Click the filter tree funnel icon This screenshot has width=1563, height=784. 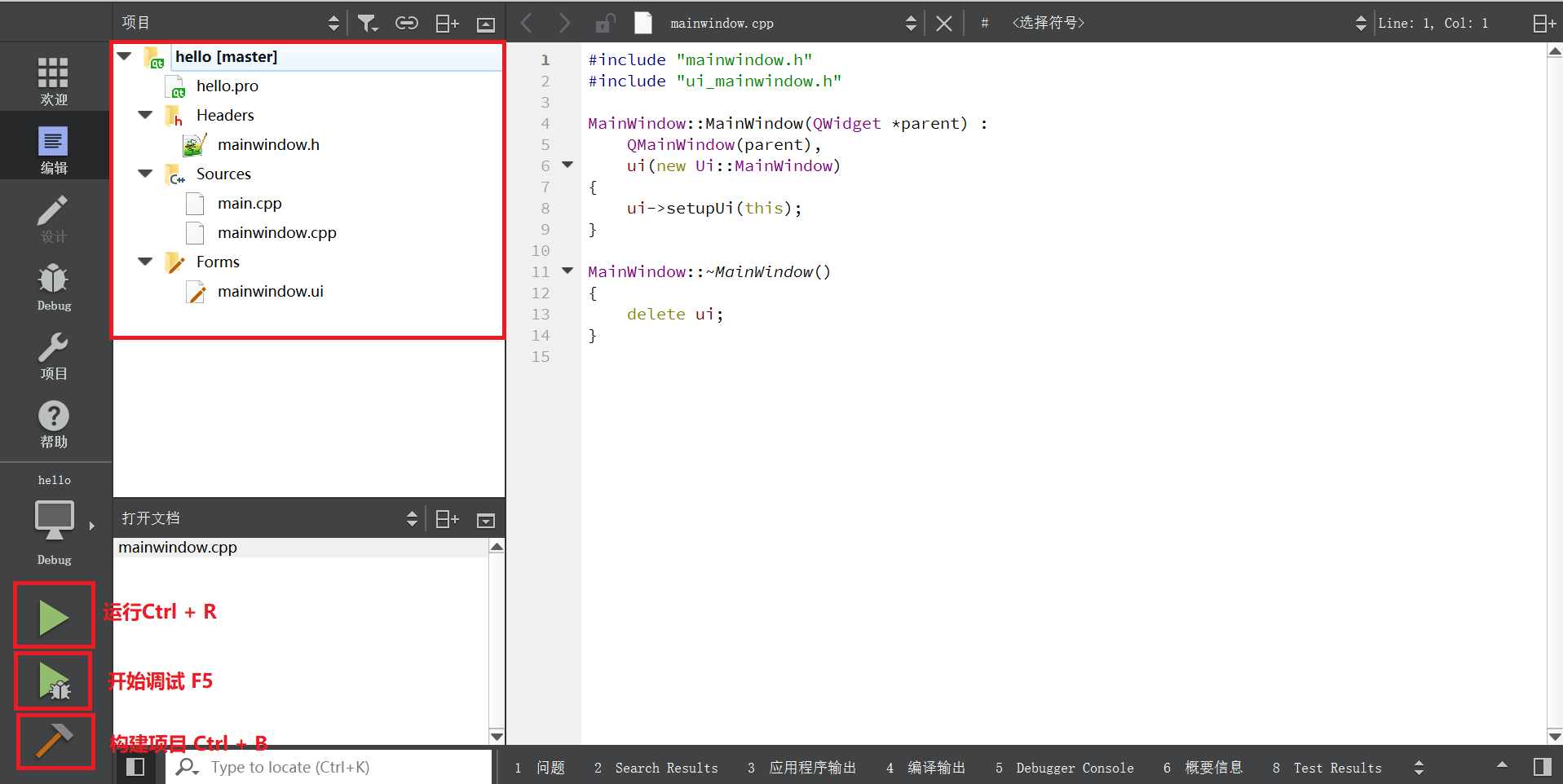click(368, 24)
